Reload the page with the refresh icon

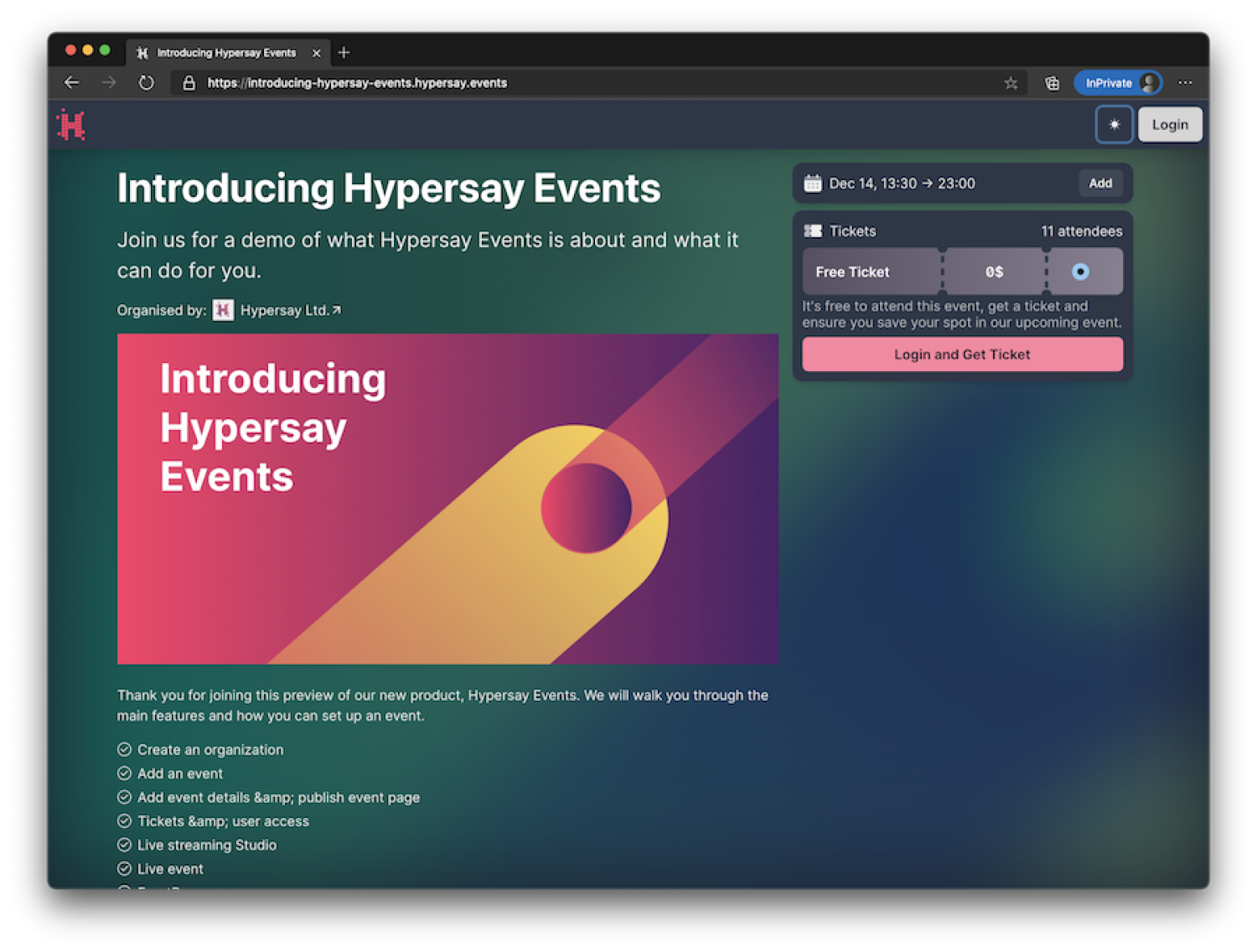point(147,83)
